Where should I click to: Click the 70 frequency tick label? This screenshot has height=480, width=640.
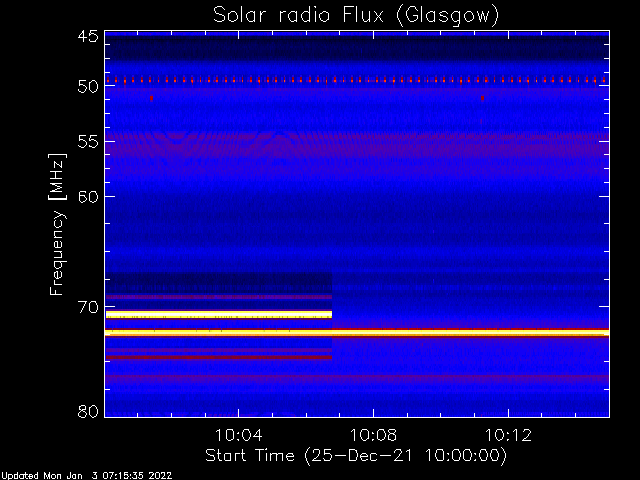click(88, 307)
